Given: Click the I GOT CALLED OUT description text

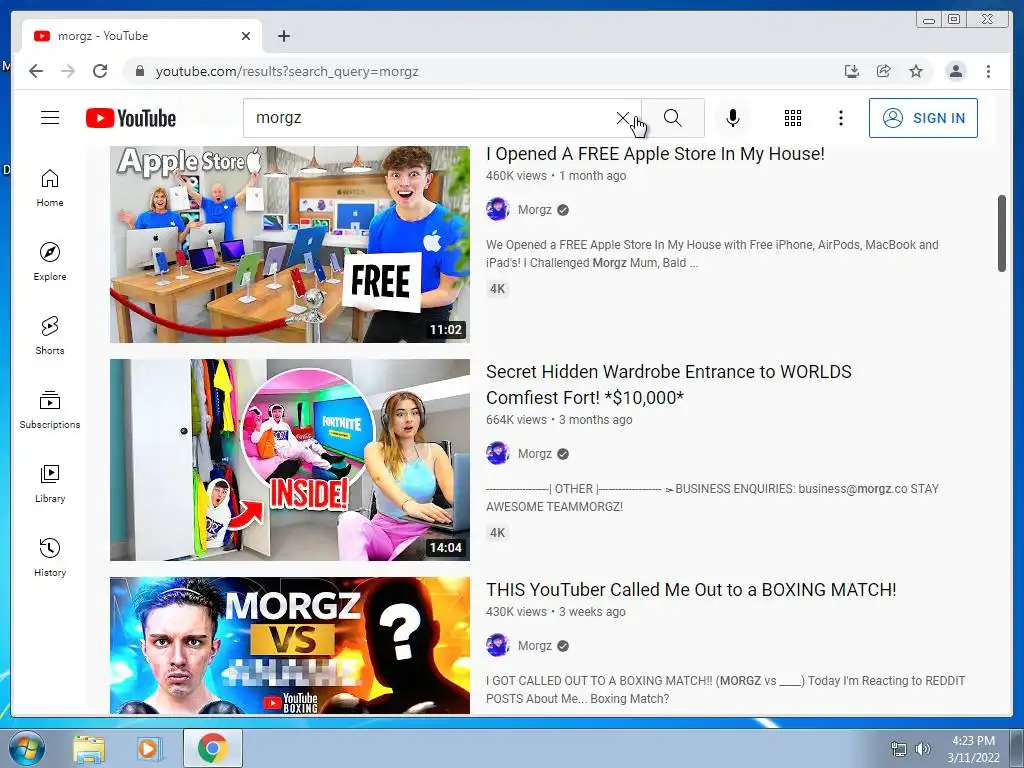Looking at the screenshot, I should point(725,690).
